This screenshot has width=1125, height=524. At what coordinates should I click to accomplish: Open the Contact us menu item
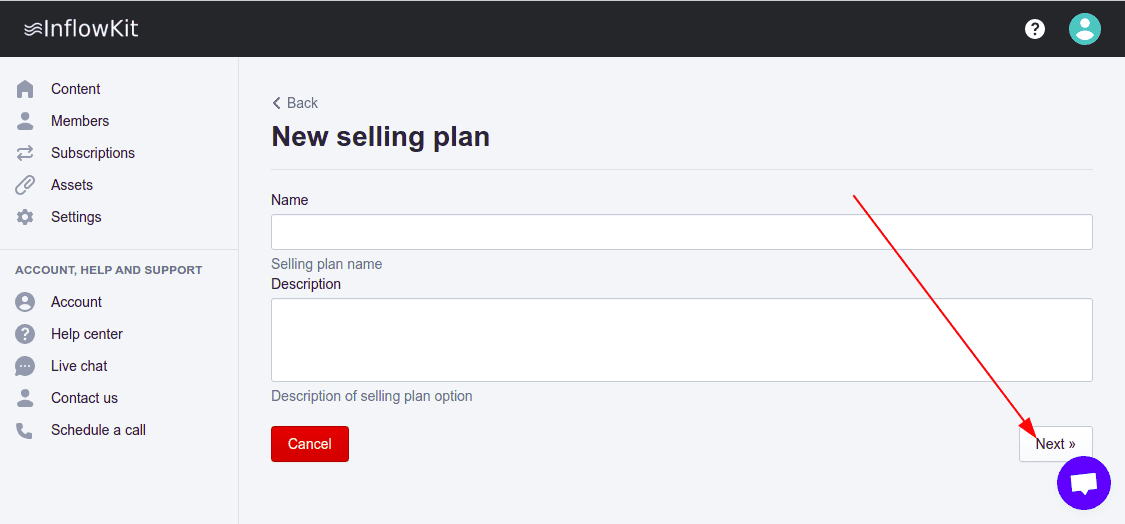[84, 398]
